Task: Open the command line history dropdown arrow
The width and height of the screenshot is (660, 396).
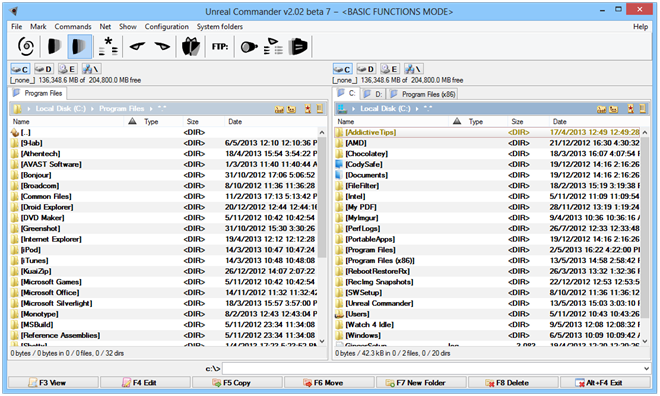Action: [646, 369]
